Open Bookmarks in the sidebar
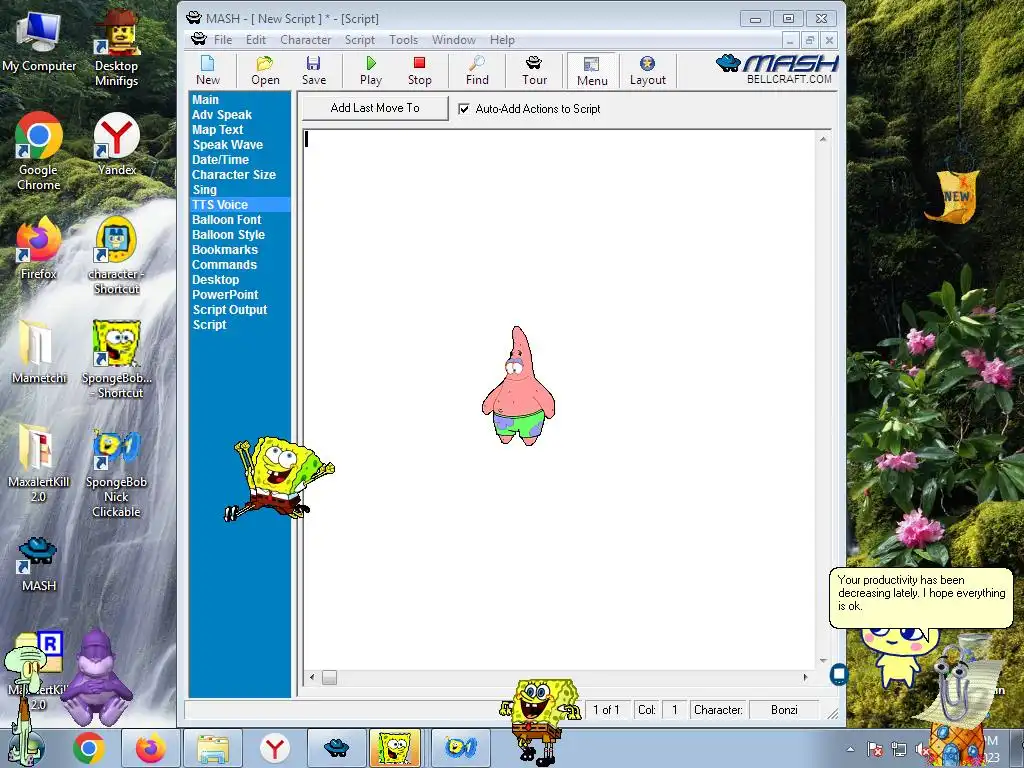 pos(225,250)
